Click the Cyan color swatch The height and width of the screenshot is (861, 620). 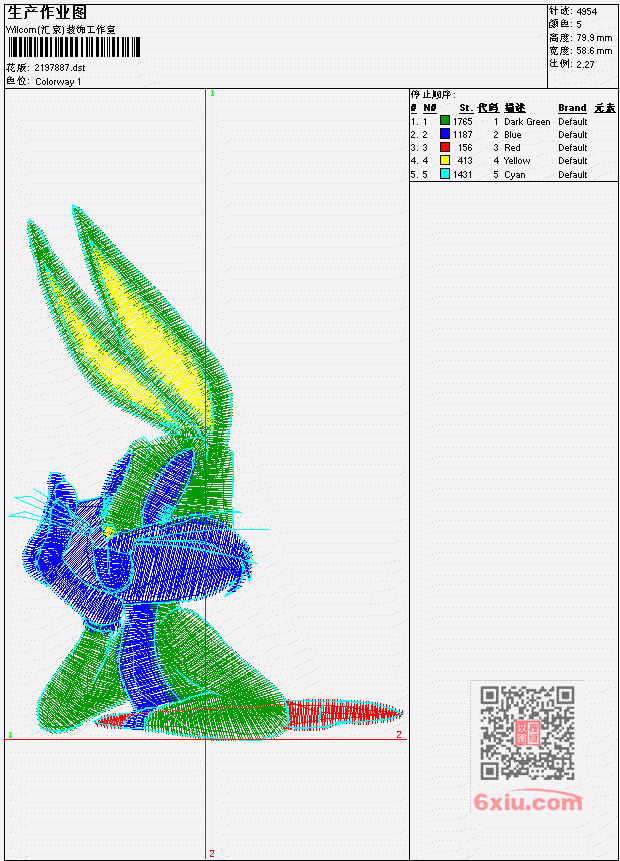445,174
